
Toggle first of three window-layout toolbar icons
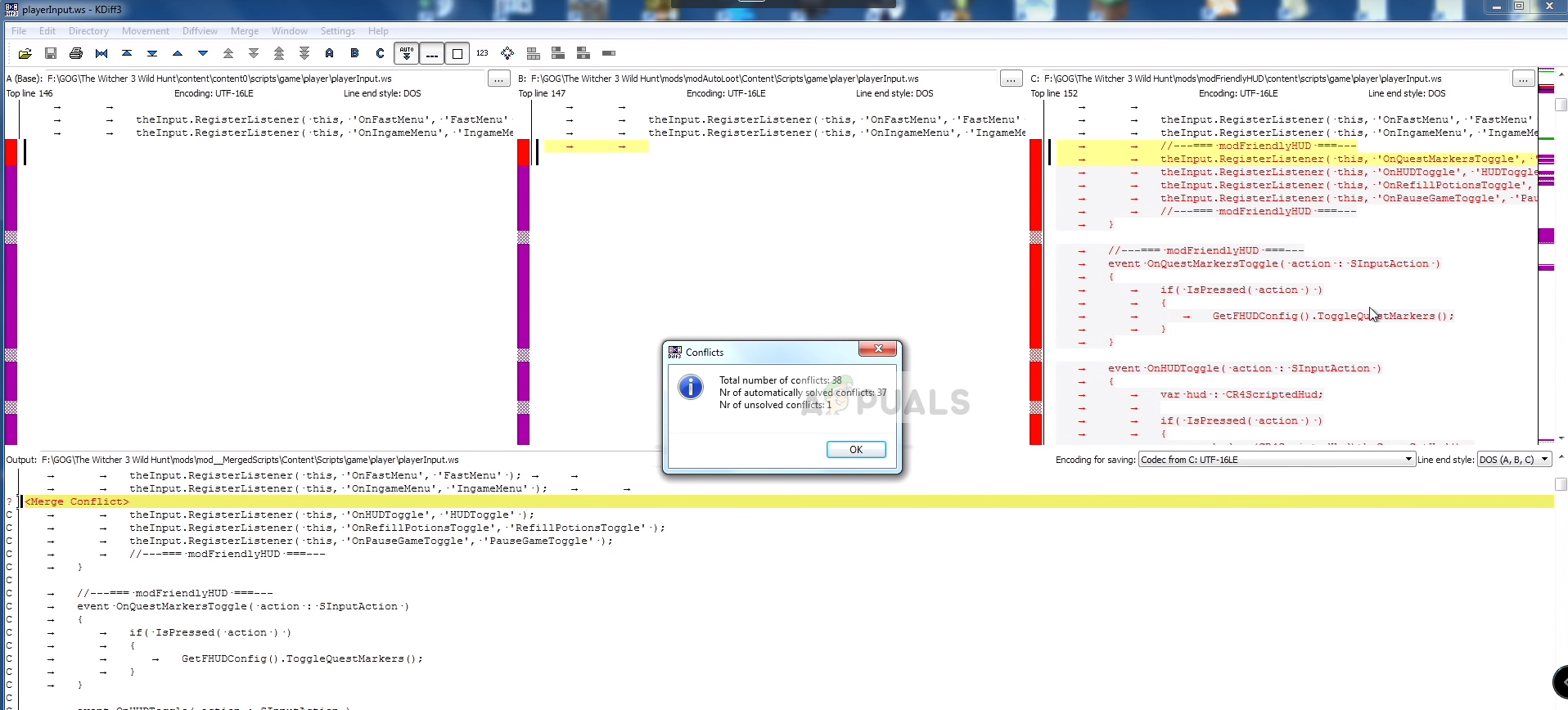[533, 53]
